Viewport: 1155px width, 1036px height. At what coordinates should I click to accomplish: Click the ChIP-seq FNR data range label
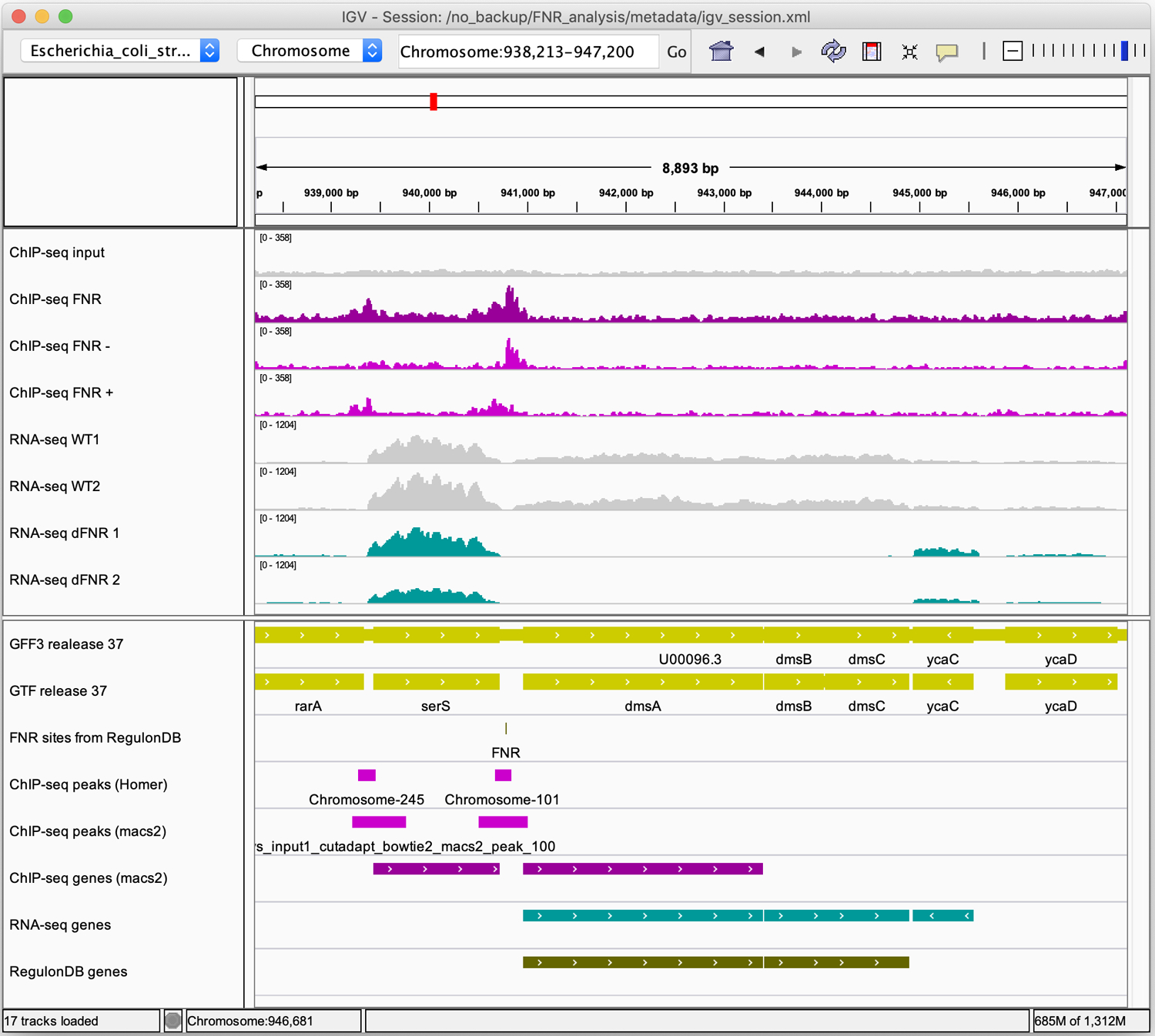(276, 285)
